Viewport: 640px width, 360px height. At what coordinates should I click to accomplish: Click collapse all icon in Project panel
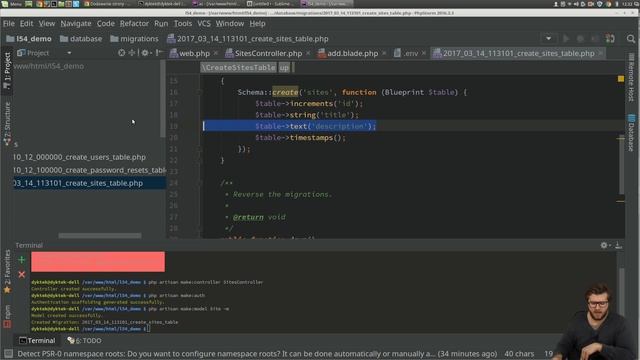(132, 53)
